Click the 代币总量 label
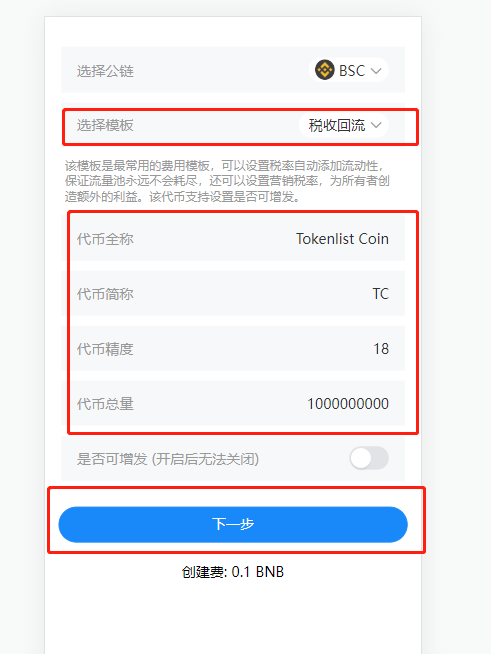Screen dimensions: 491x654 click(x=105, y=404)
